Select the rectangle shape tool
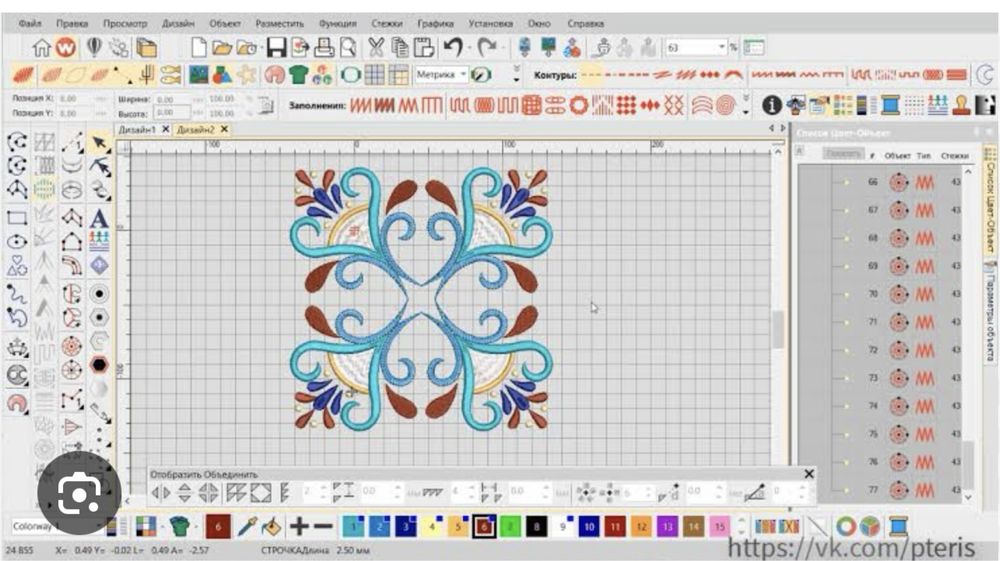This screenshot has width=1000, height=561. pyautogui.click(x=17, y=218)
